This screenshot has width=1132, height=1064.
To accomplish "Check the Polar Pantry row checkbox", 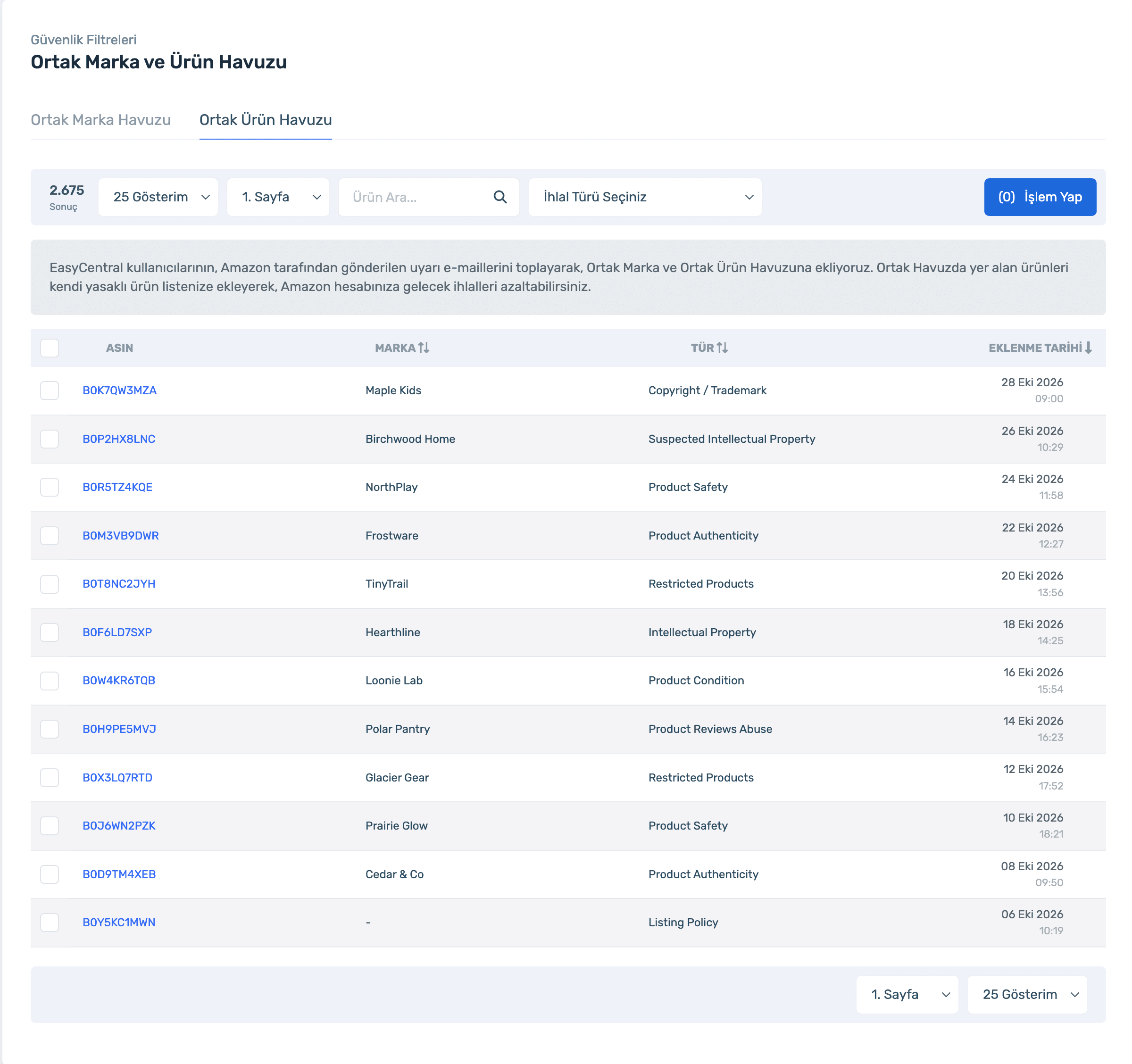I will pos(50,729).
